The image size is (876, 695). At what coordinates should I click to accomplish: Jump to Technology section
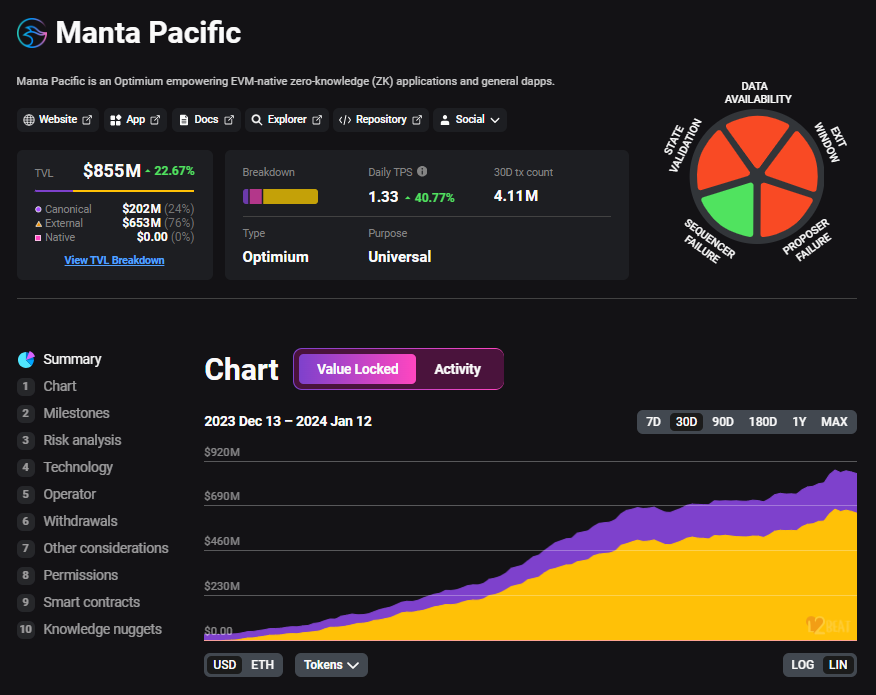tap(78, 468)
